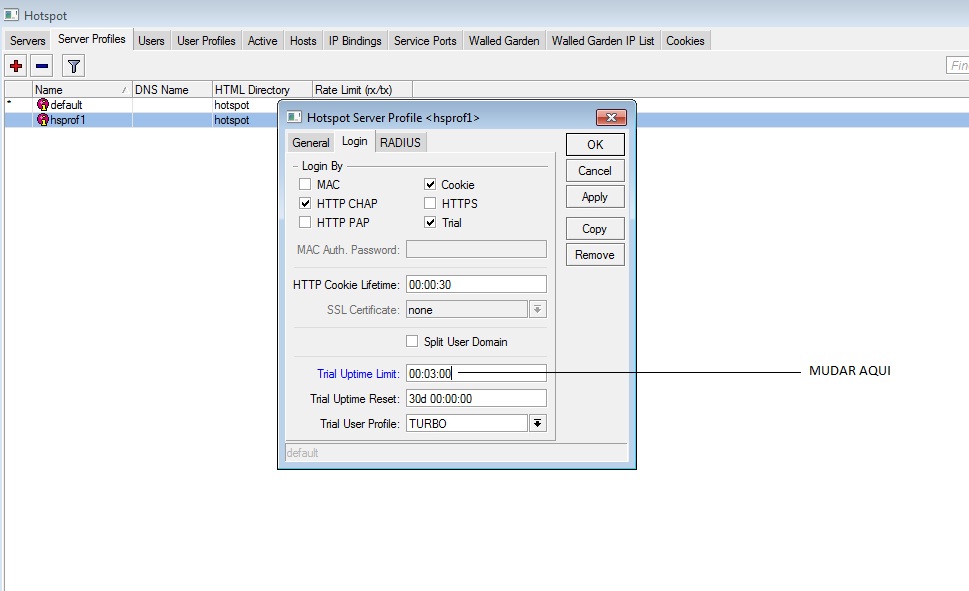Enable the Split User Domain checkbox
Image resolution: width=969 pixels, height=591 pixels.
(x=412, y=341)
